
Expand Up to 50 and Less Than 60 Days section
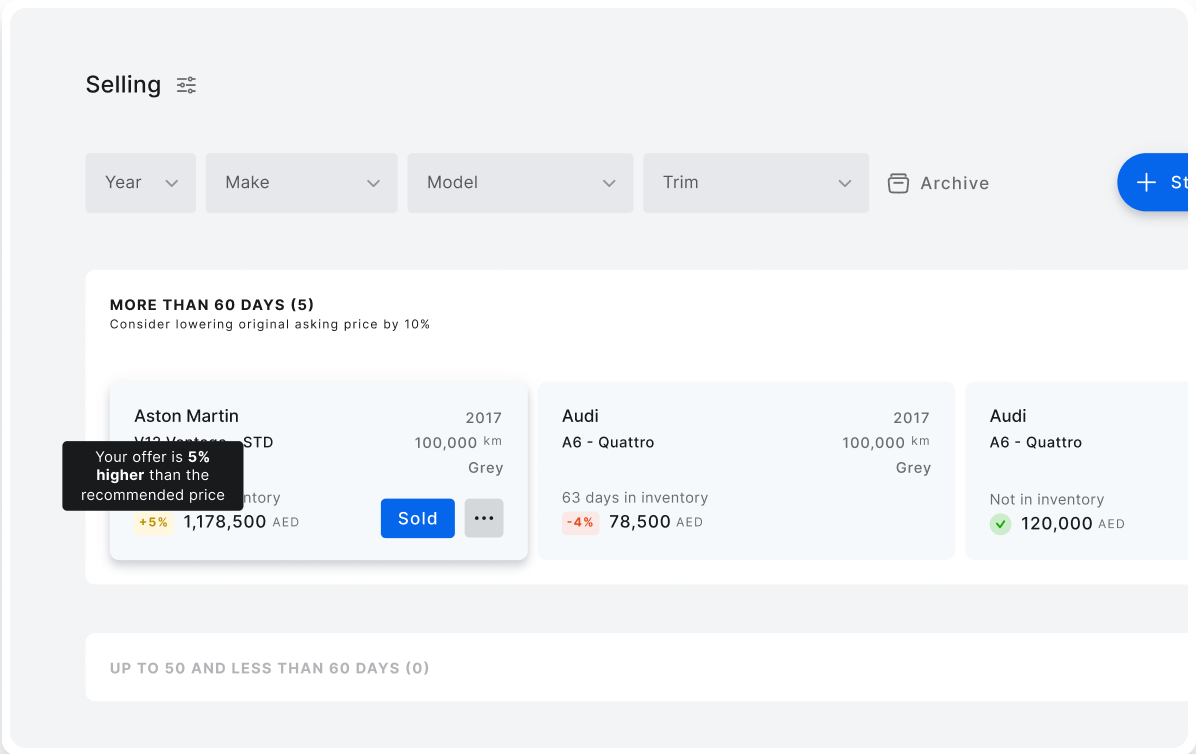tap(270, 667)
